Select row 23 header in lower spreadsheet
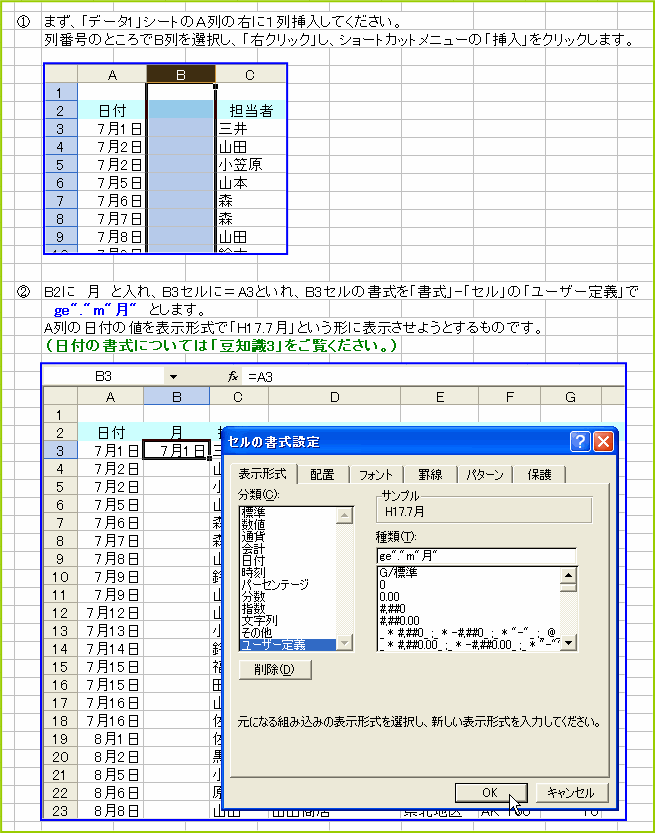Viewport: 655px width, 833px height. pos(60,811)
